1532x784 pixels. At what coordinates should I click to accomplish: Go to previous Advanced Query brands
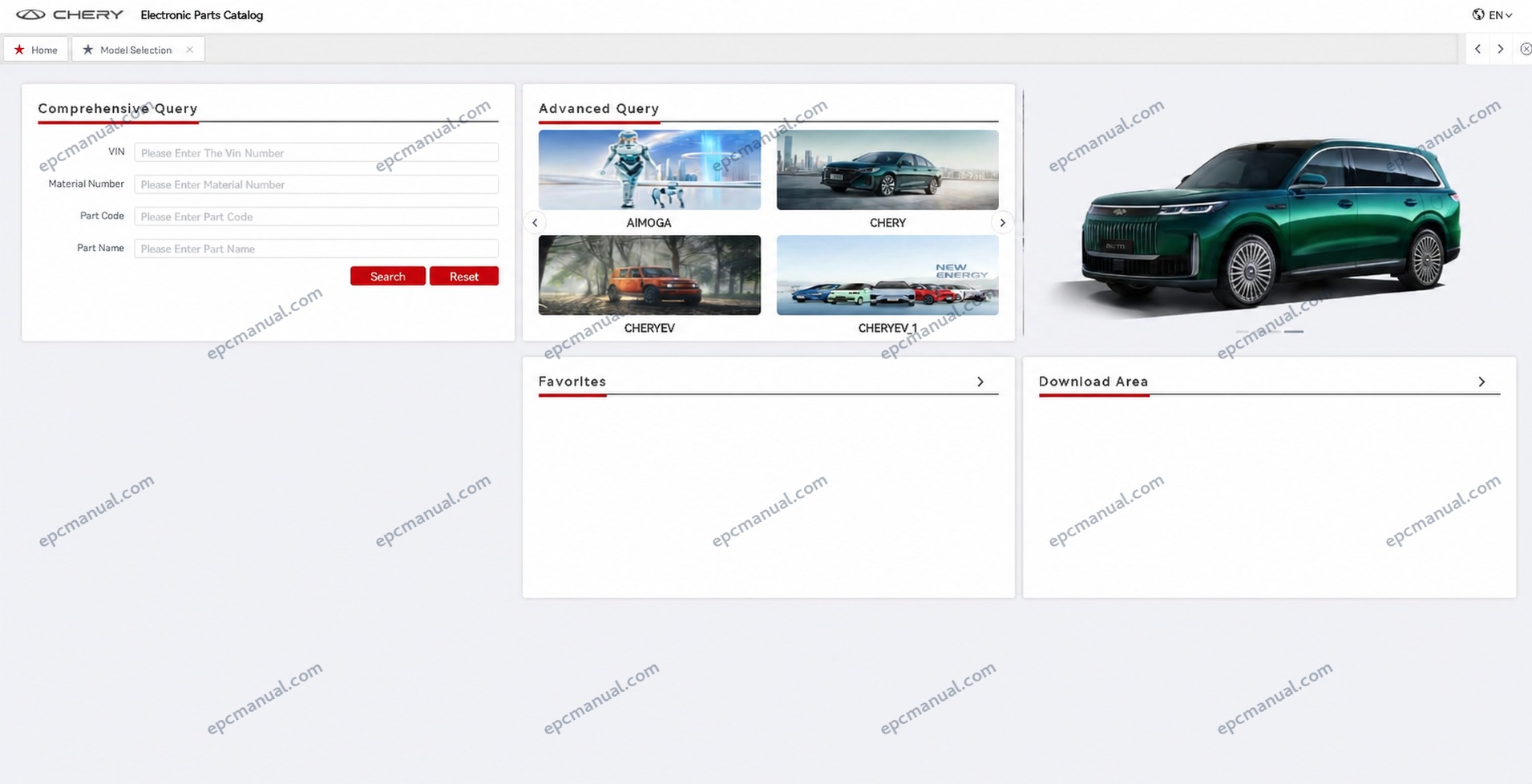pyautogui.click(x=535, y=223)
